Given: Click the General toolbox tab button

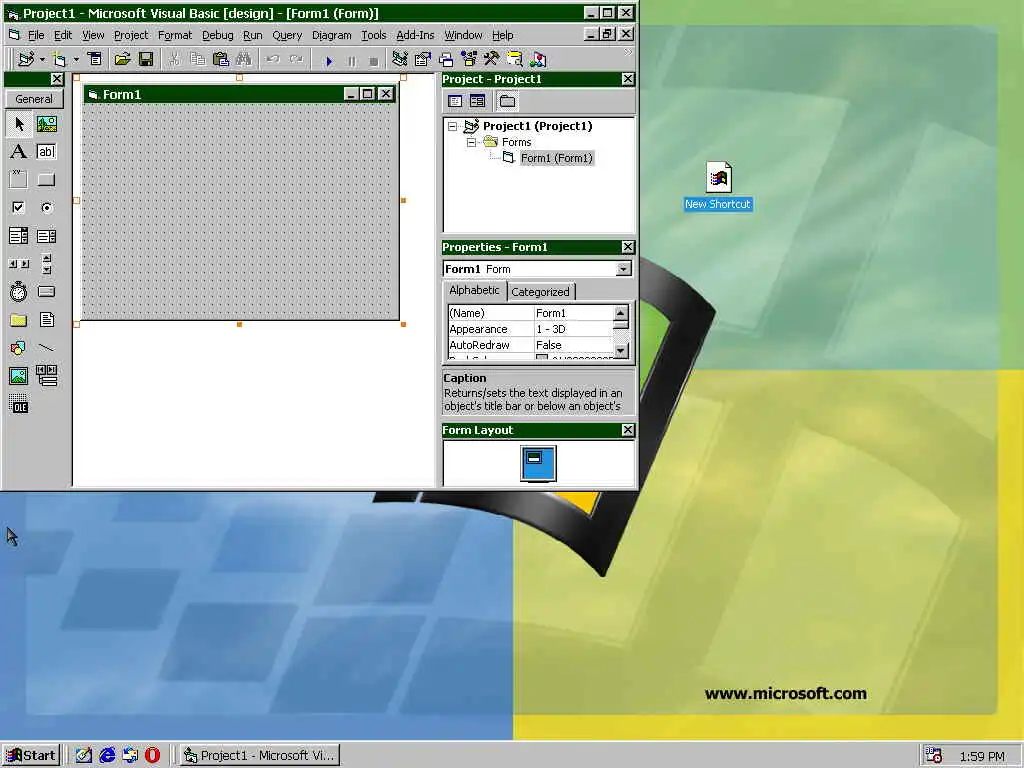Looking at the screenshot, I should pos(34,99).
